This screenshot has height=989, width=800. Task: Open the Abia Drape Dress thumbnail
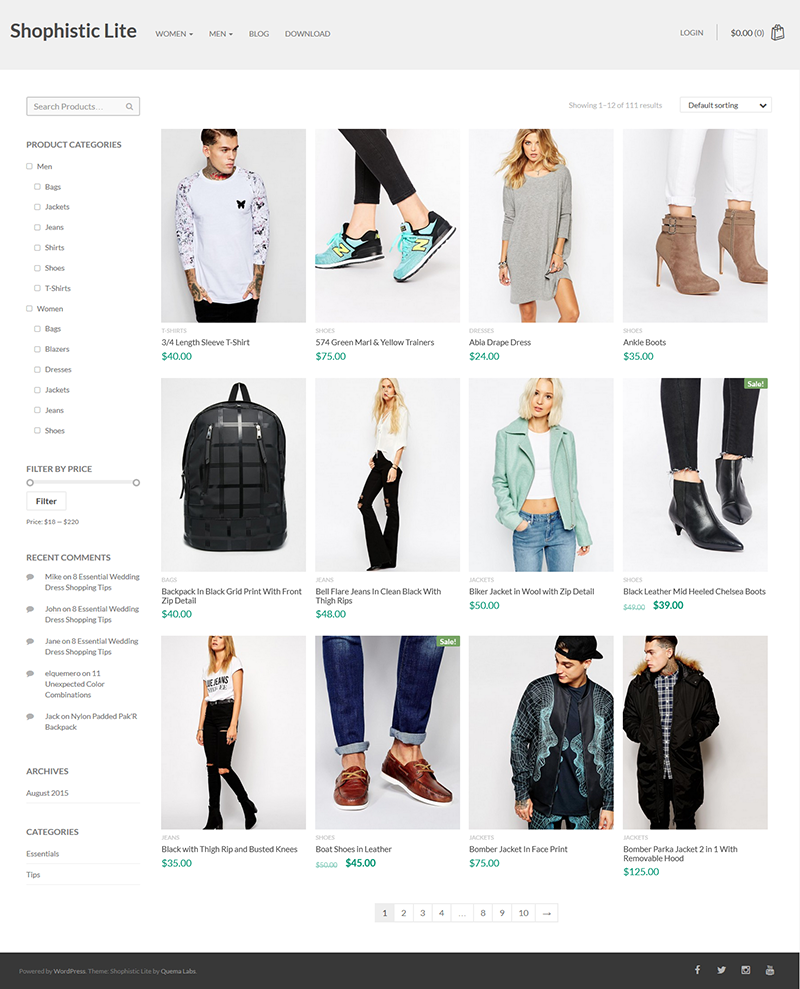(541, 226)
